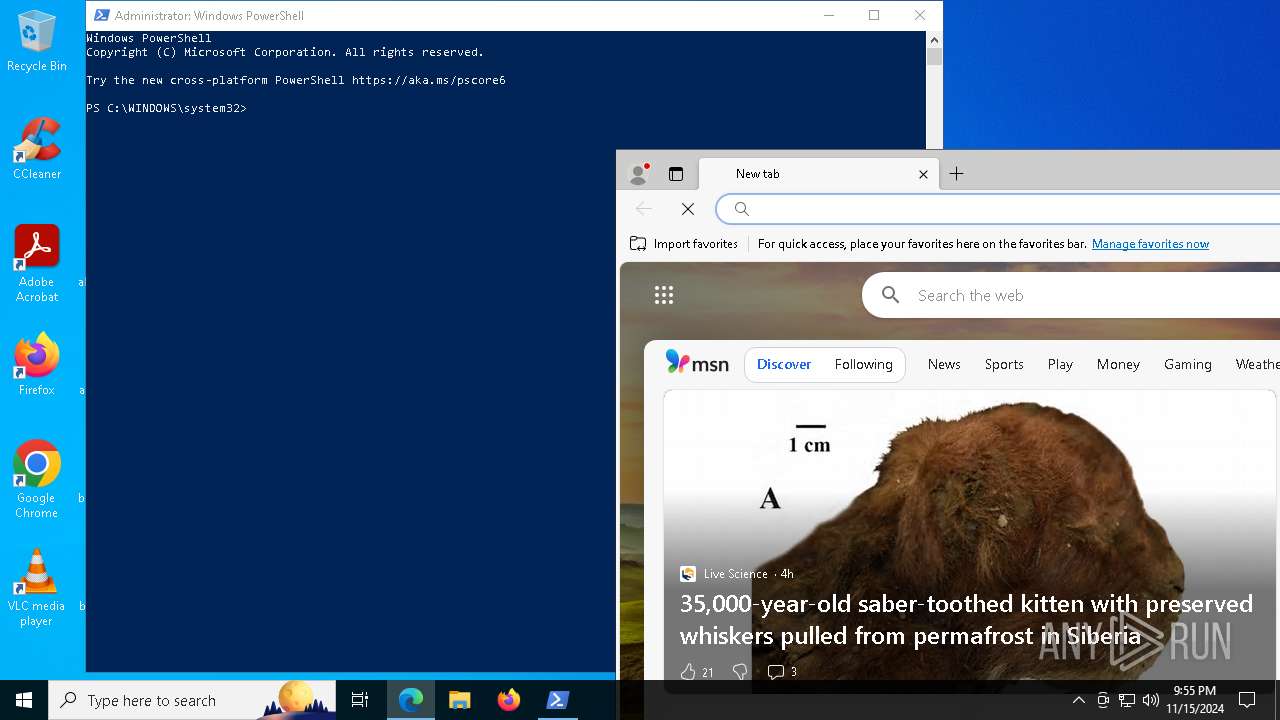Click the msn logo
Screen dimensions: 1280x720
(x=697, y=363)
